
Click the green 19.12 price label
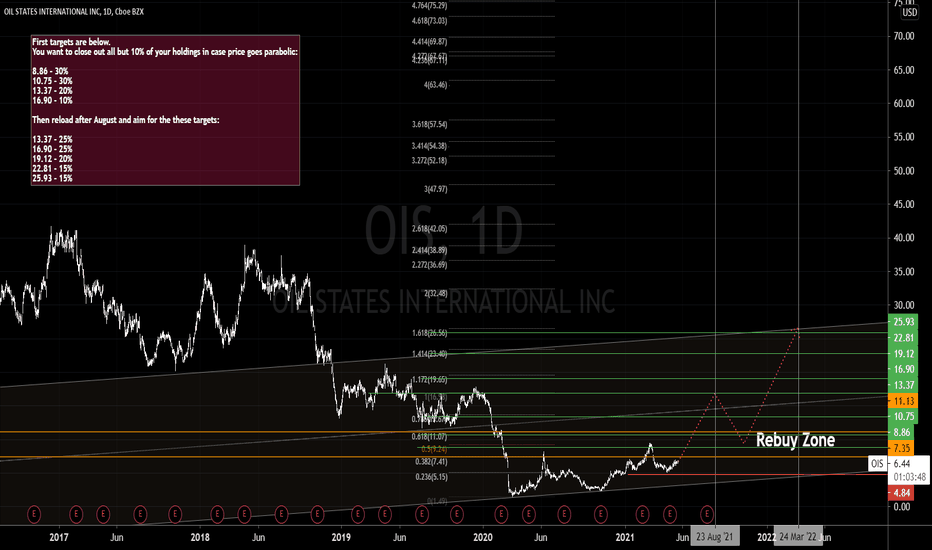903,354
